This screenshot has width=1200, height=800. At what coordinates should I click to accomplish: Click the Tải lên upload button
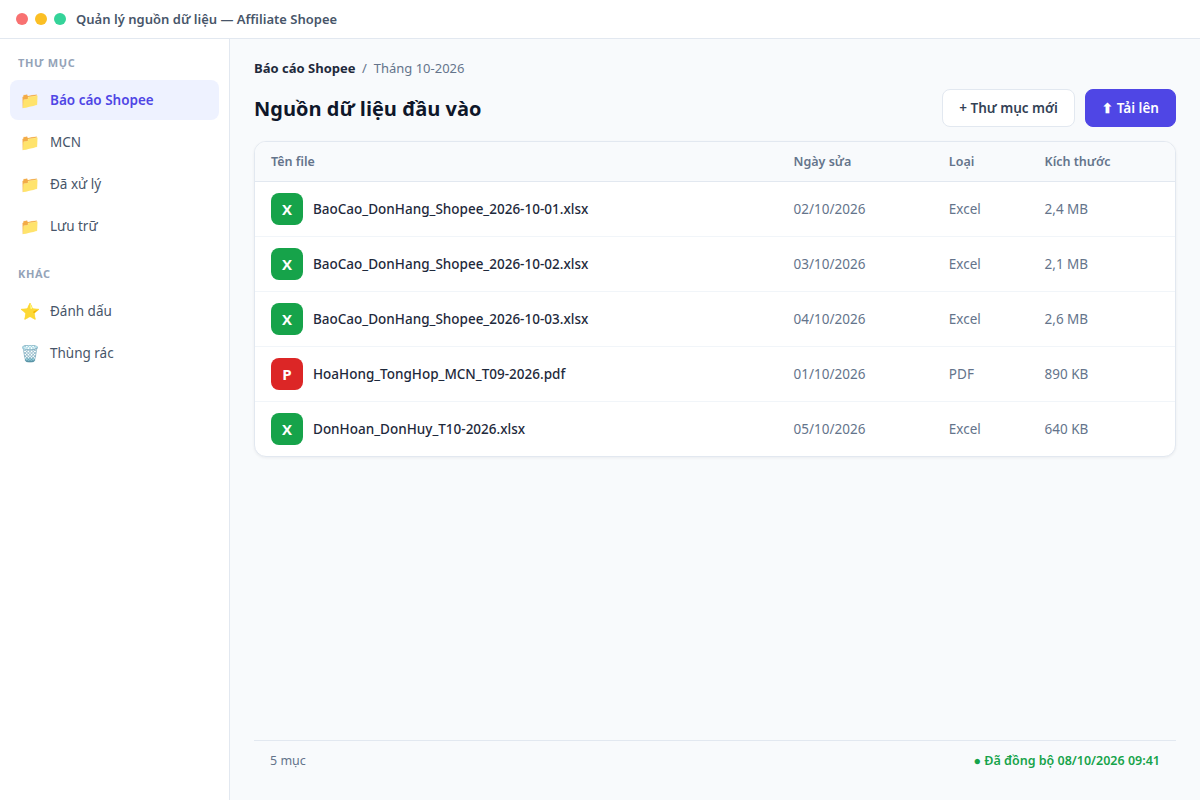1130,108
